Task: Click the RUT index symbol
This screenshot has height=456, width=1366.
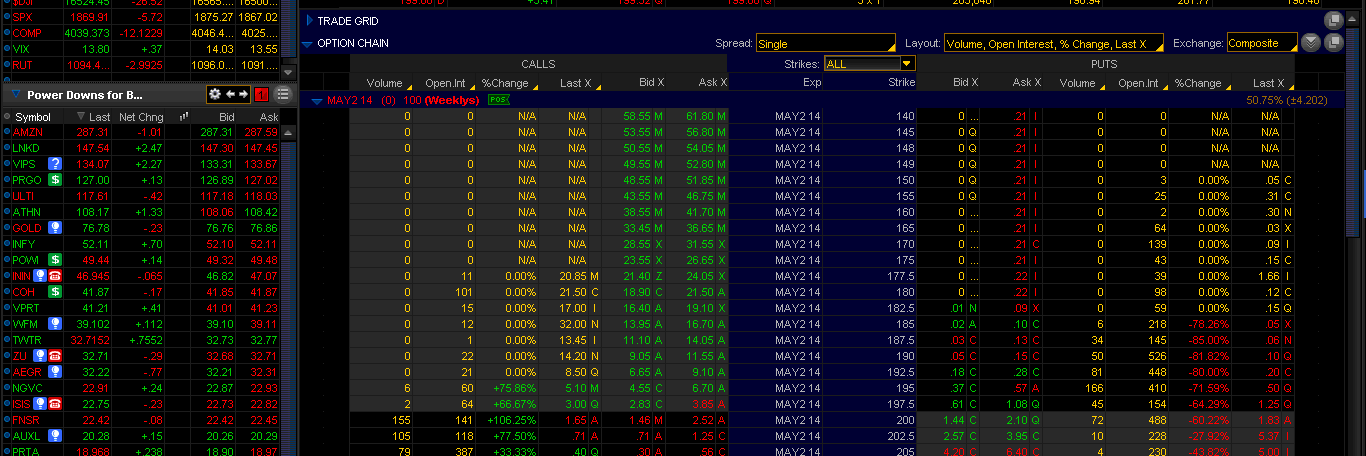Action: [x=22, y=65]
